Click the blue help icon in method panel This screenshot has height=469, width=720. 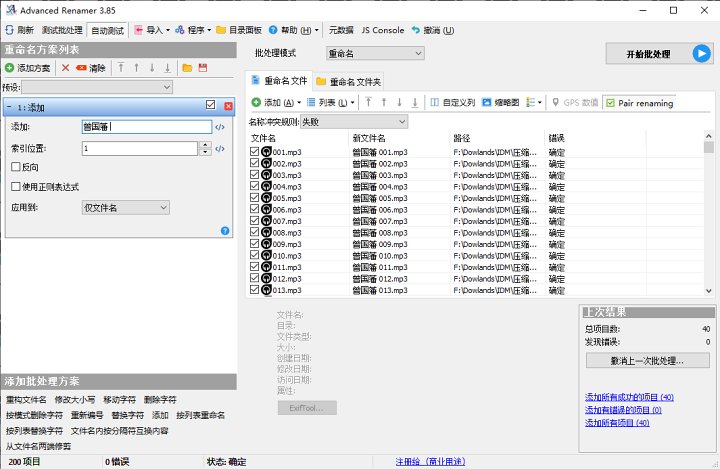tap(225, 231)
